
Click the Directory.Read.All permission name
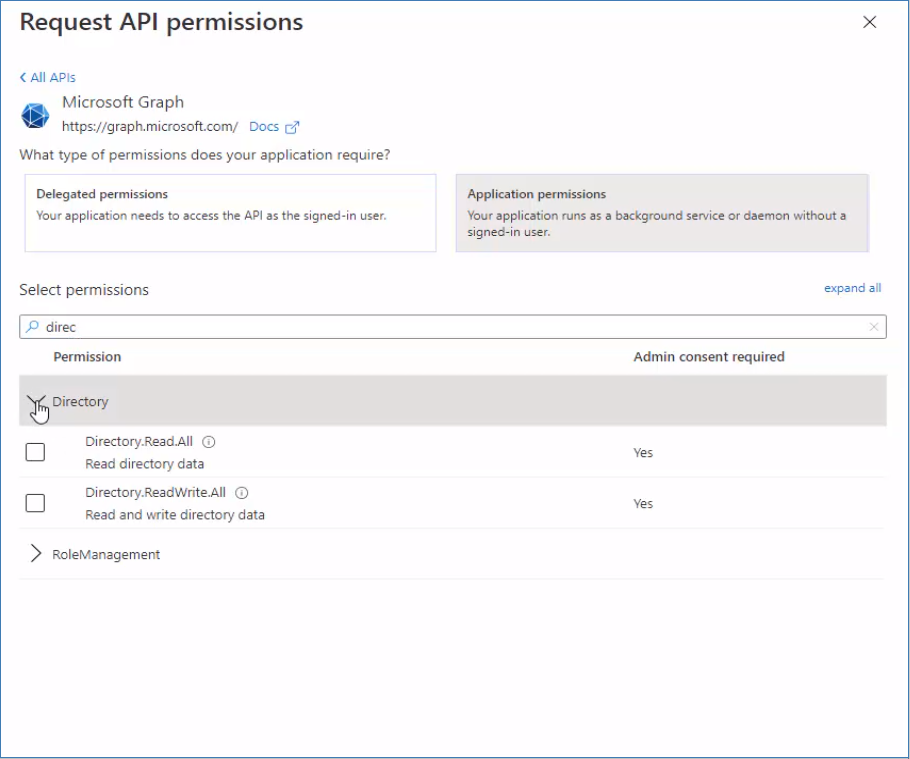tap(139, 442)
